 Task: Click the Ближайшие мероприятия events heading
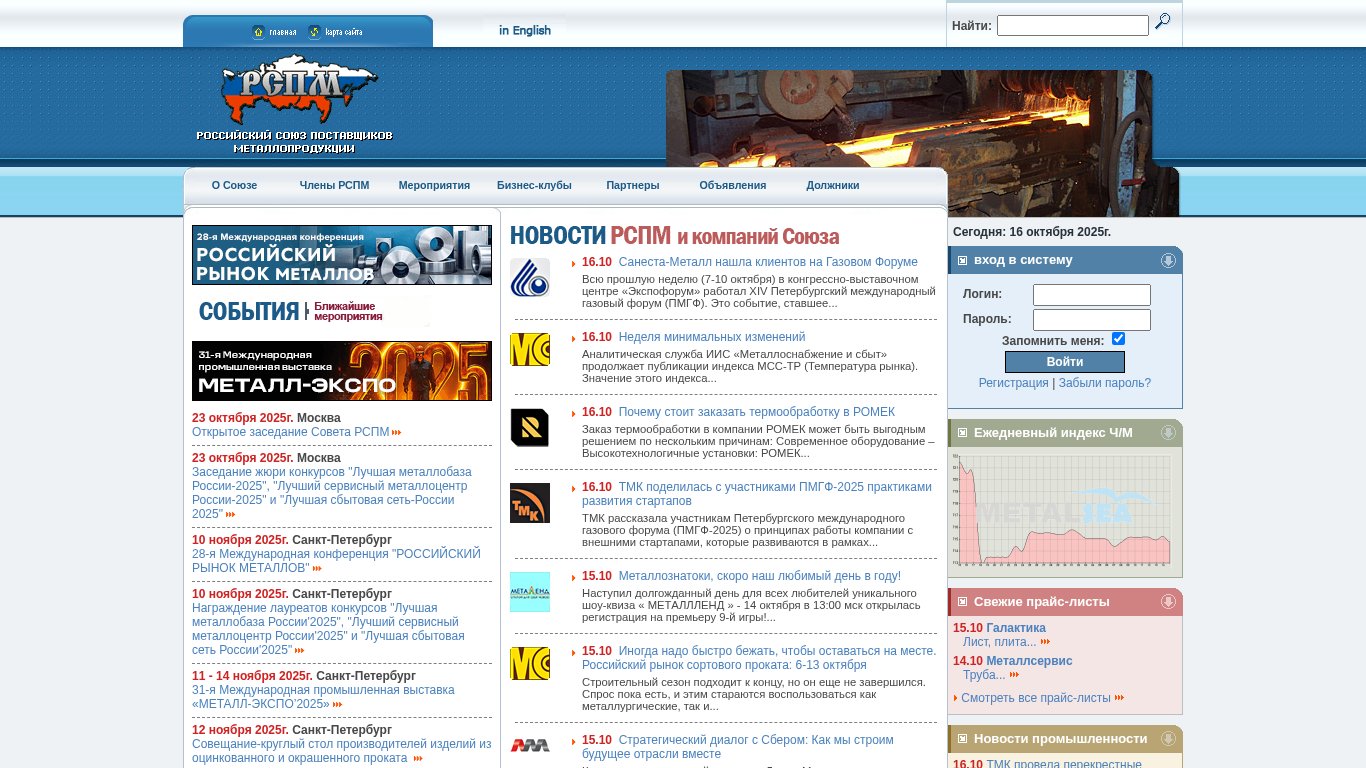point(348,311)
